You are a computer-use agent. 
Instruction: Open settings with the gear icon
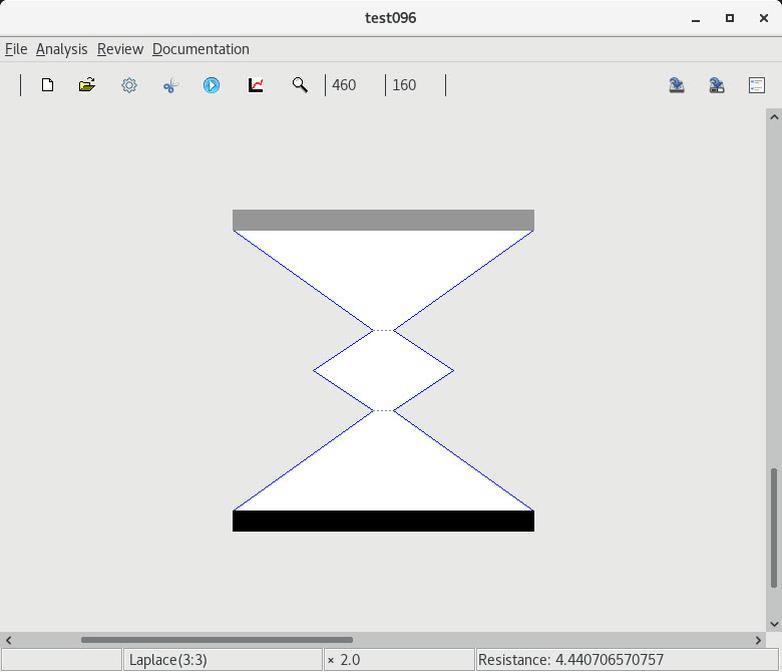click(129, 85)
